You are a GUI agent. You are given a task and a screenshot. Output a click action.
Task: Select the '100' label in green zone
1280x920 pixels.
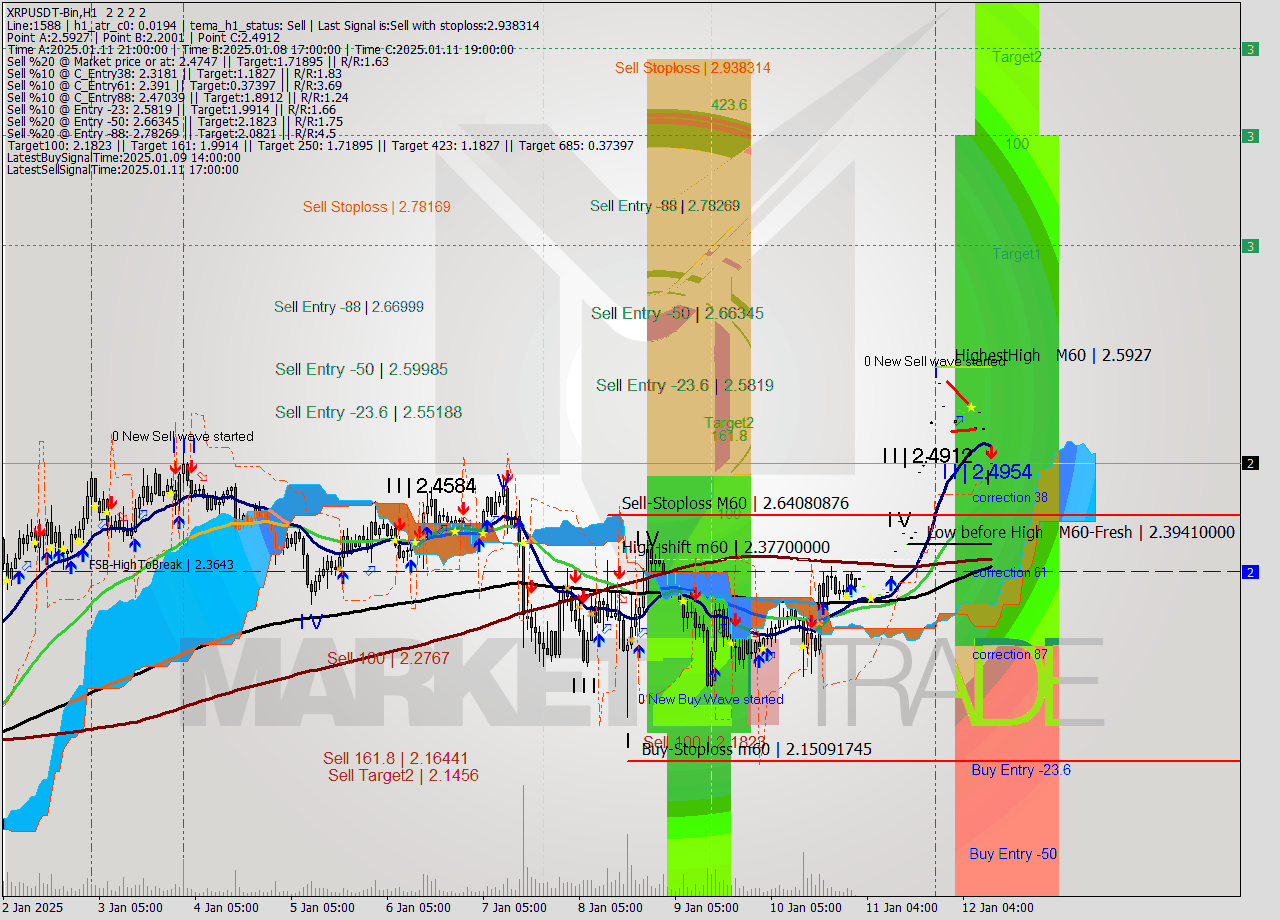pos(1017,144)
